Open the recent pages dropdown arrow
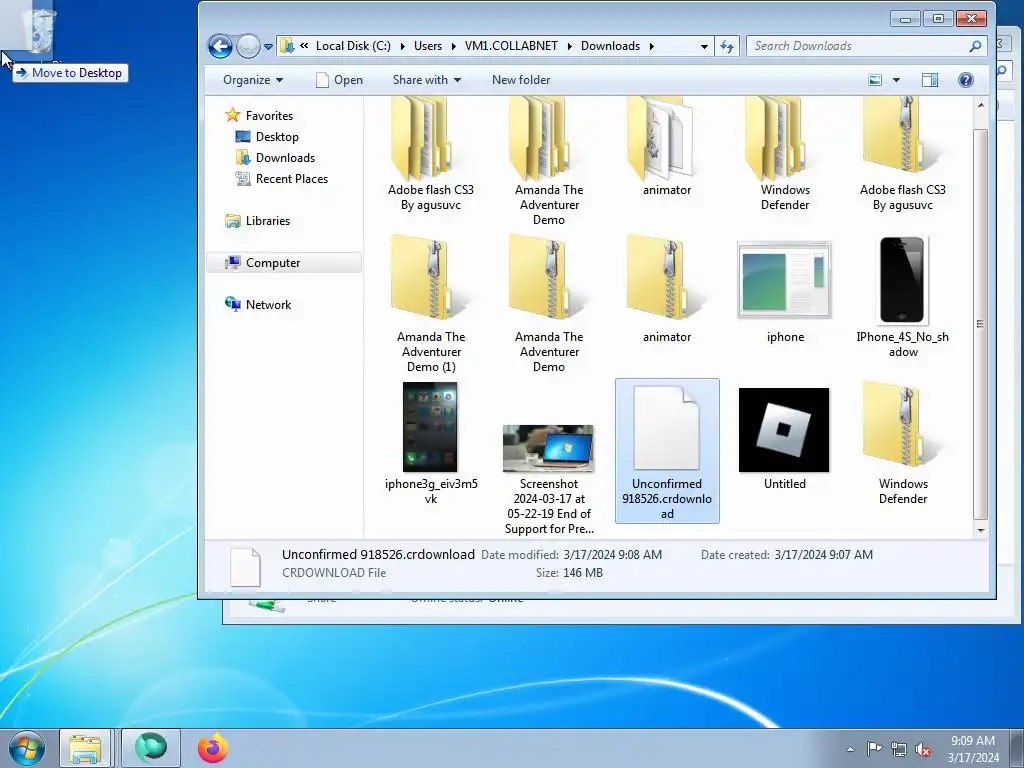Viewport: 1024px width, 768px height. tap(268, 47)
